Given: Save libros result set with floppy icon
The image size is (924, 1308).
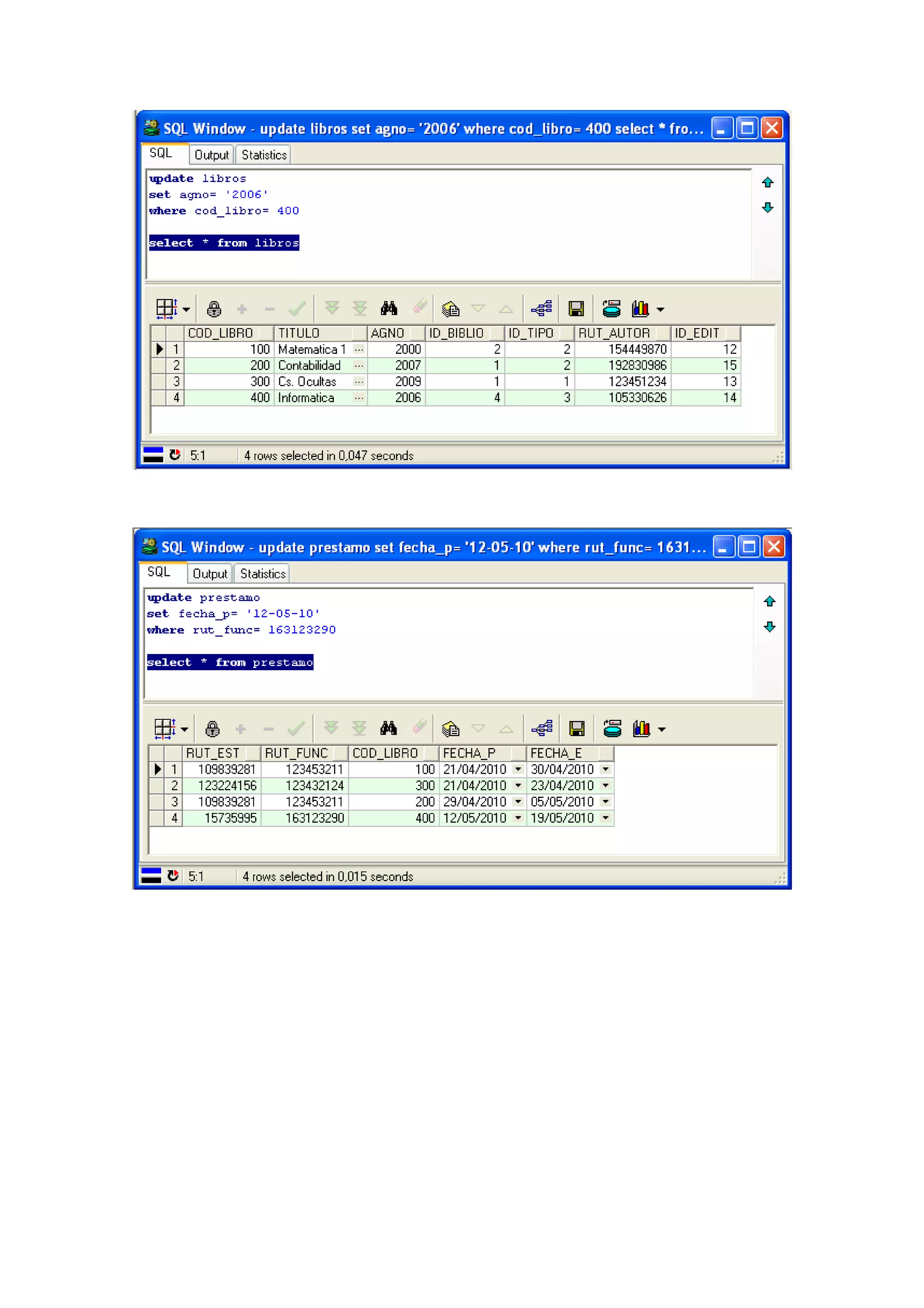Looking at the screenshot, I should (576, 309).
